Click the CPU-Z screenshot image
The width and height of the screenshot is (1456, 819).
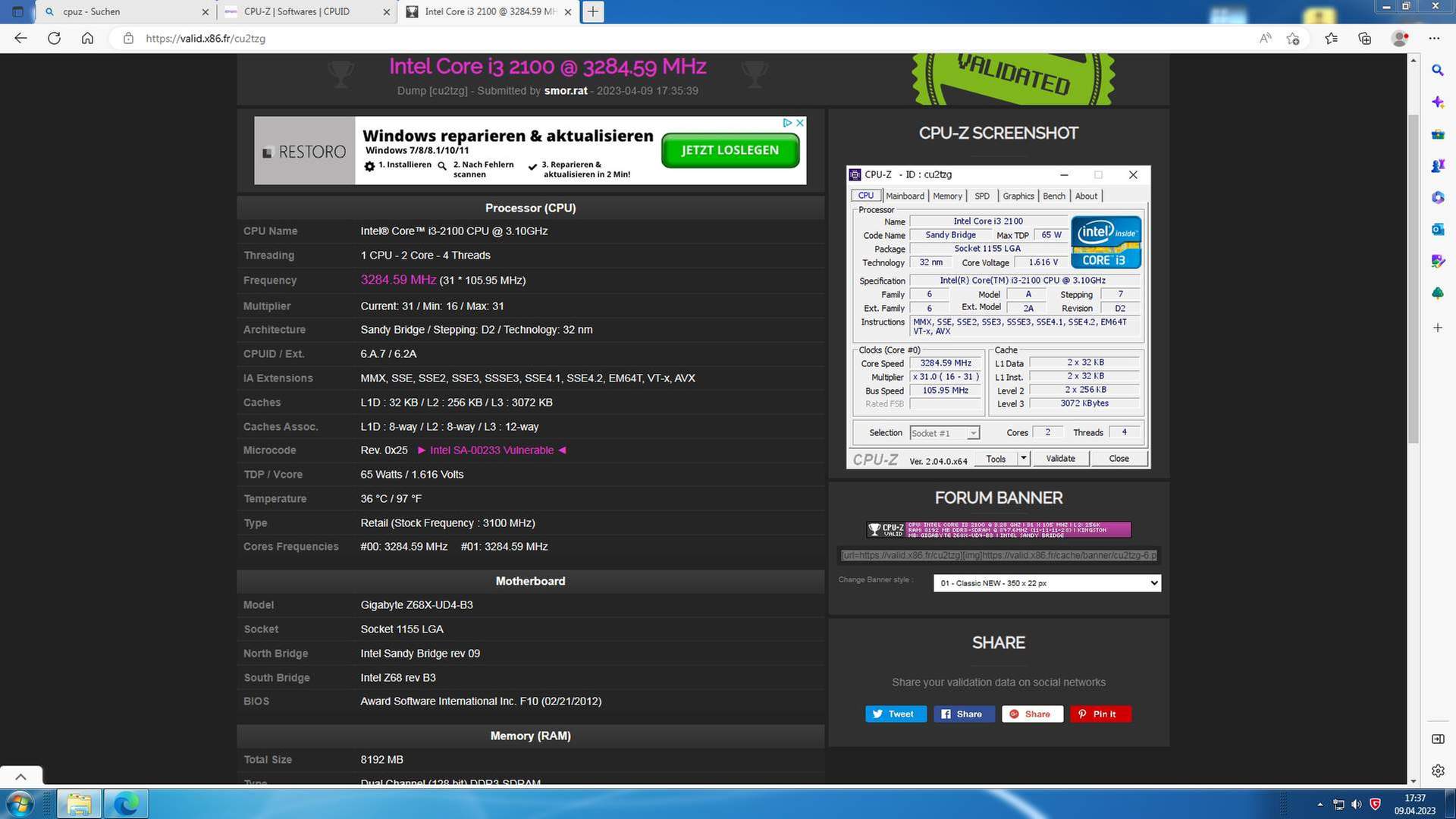coord(998,317)
